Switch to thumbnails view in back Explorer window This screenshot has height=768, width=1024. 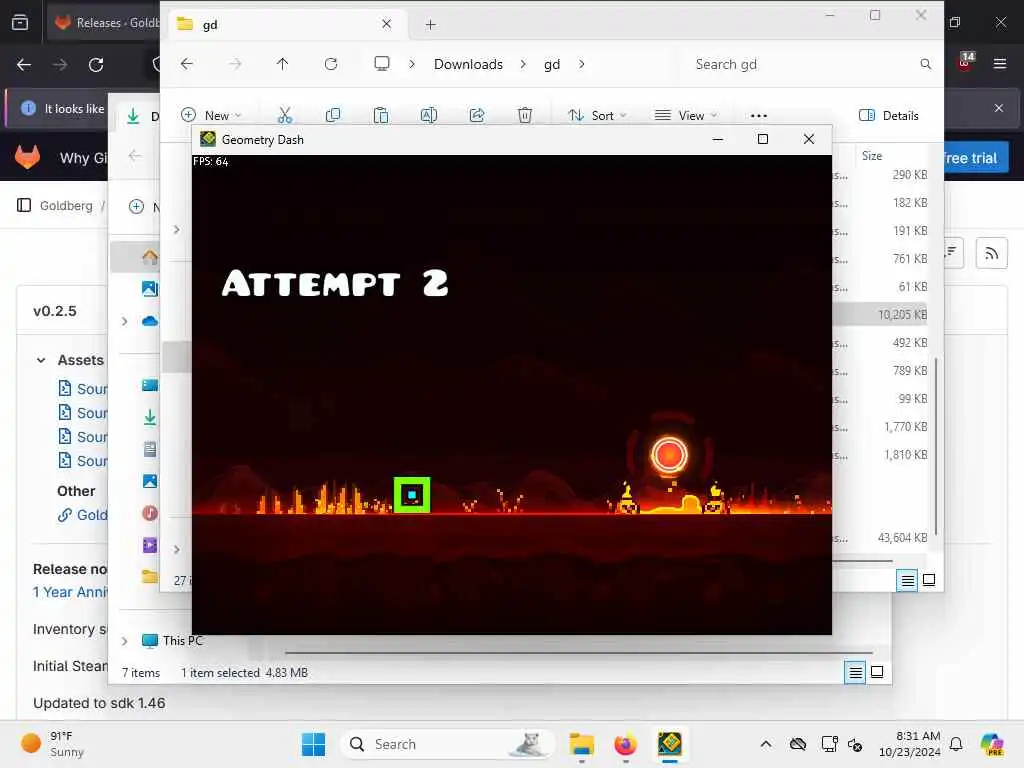click(x=877, y=672)
